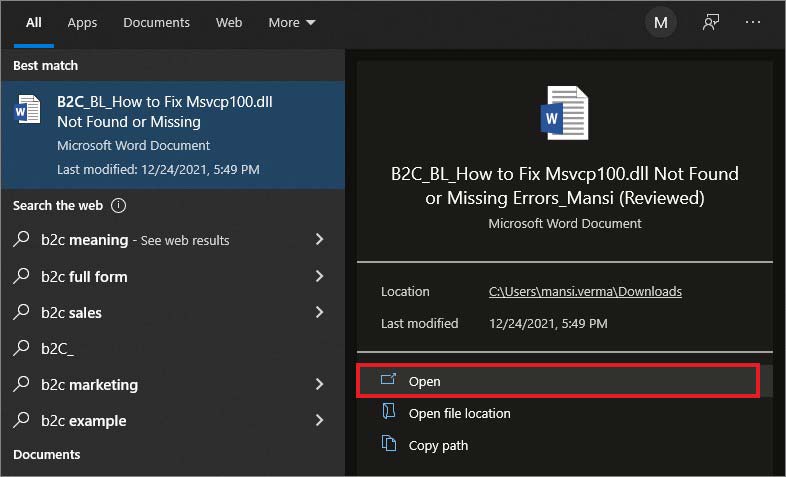Click the search icon beside 'b2c full form'
The image size is (786, 477).
click(x=21, y=276)
